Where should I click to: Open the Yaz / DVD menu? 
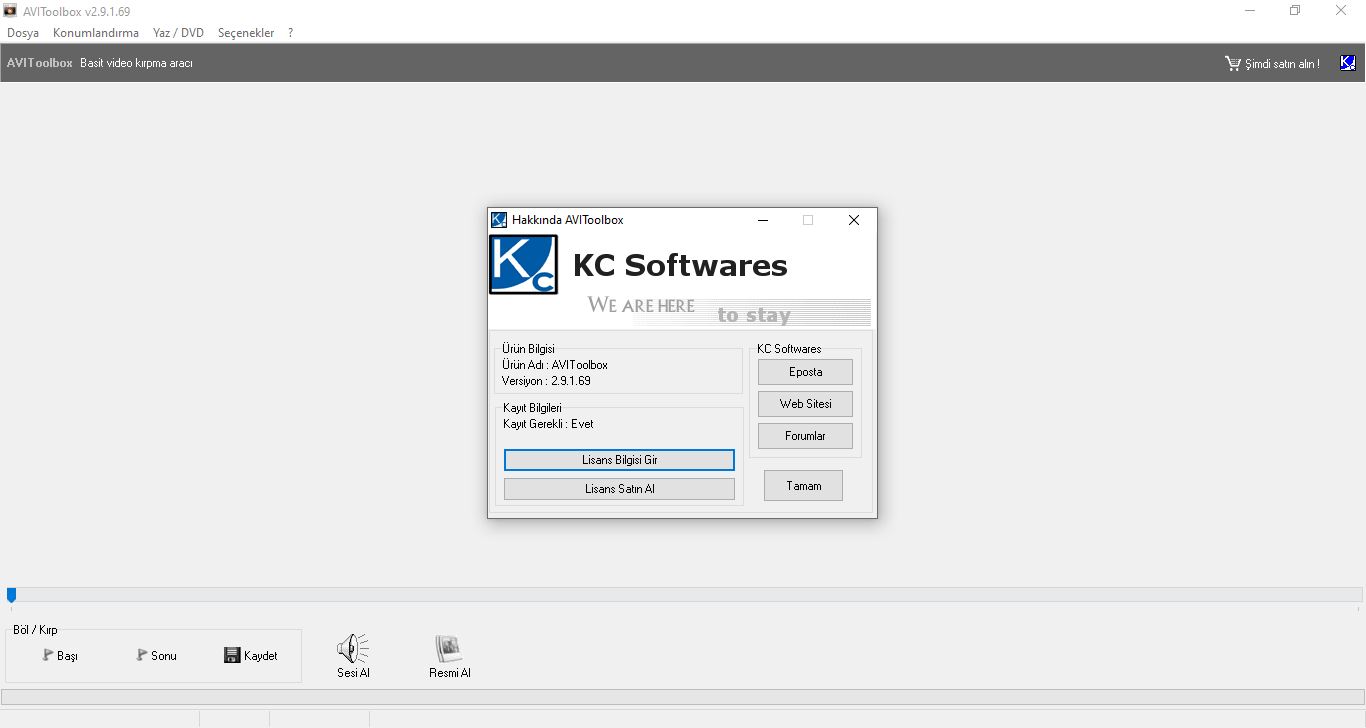tap(178, 33)
